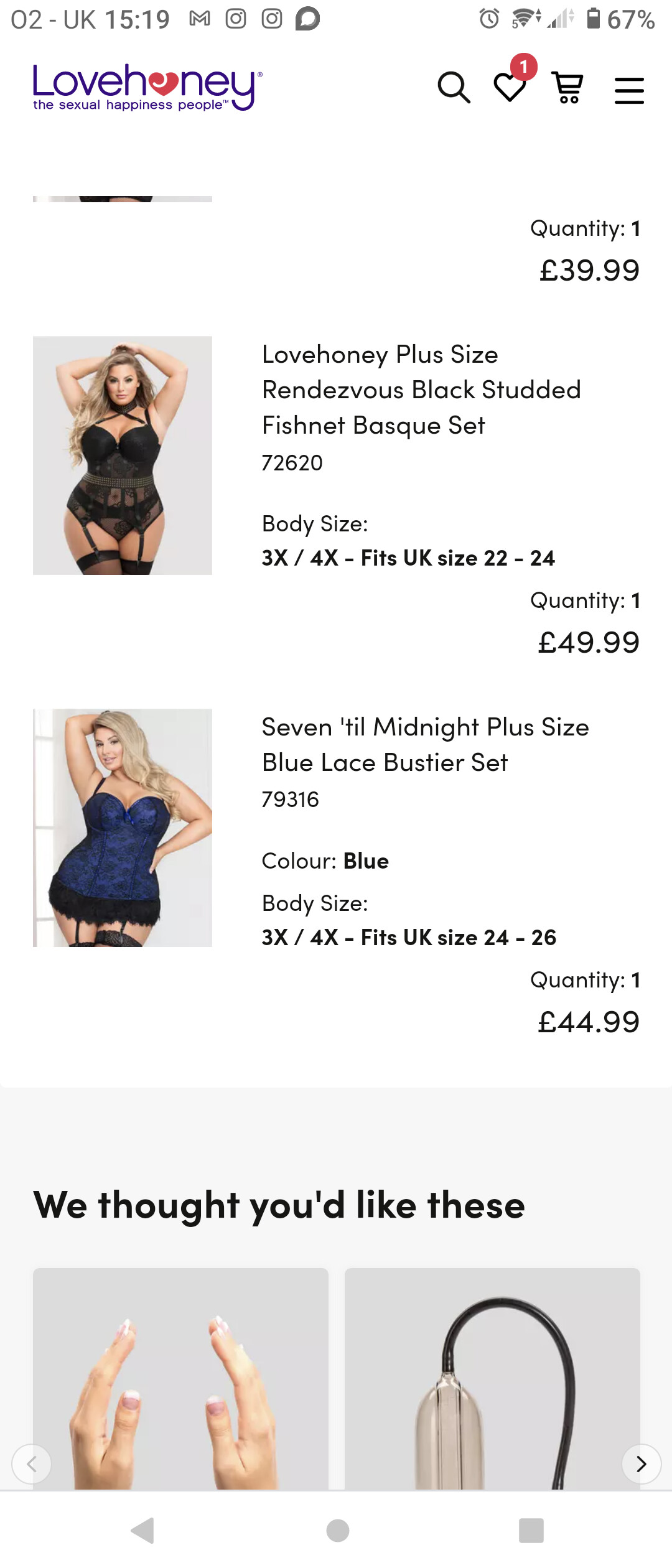The height and width of the screenshot is (1568, 672).
Task: Tap the Gmail notification icon
Action: [x=200, y=19]
